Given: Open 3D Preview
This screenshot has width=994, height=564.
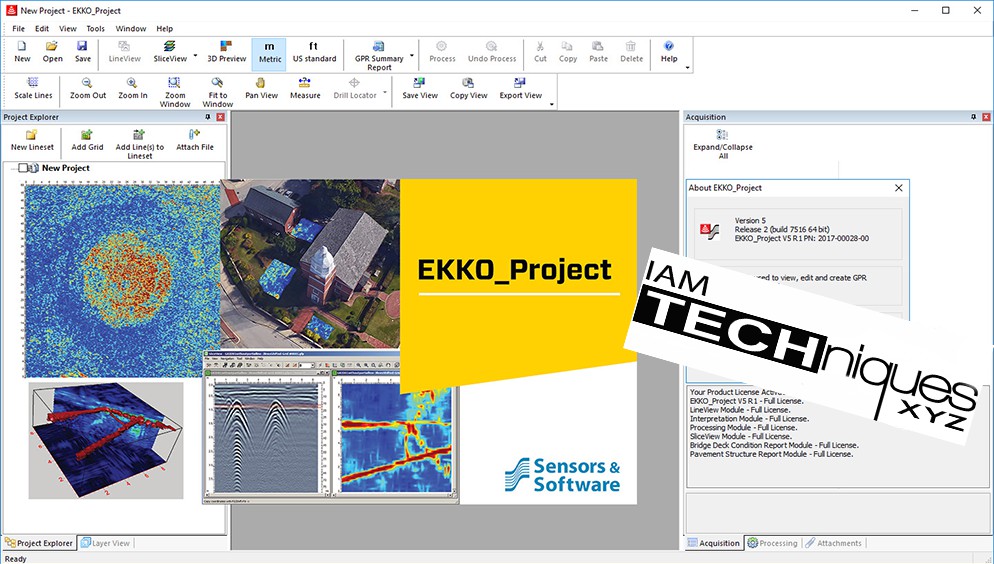Looking at the screenshot, I should coord(226,52).
